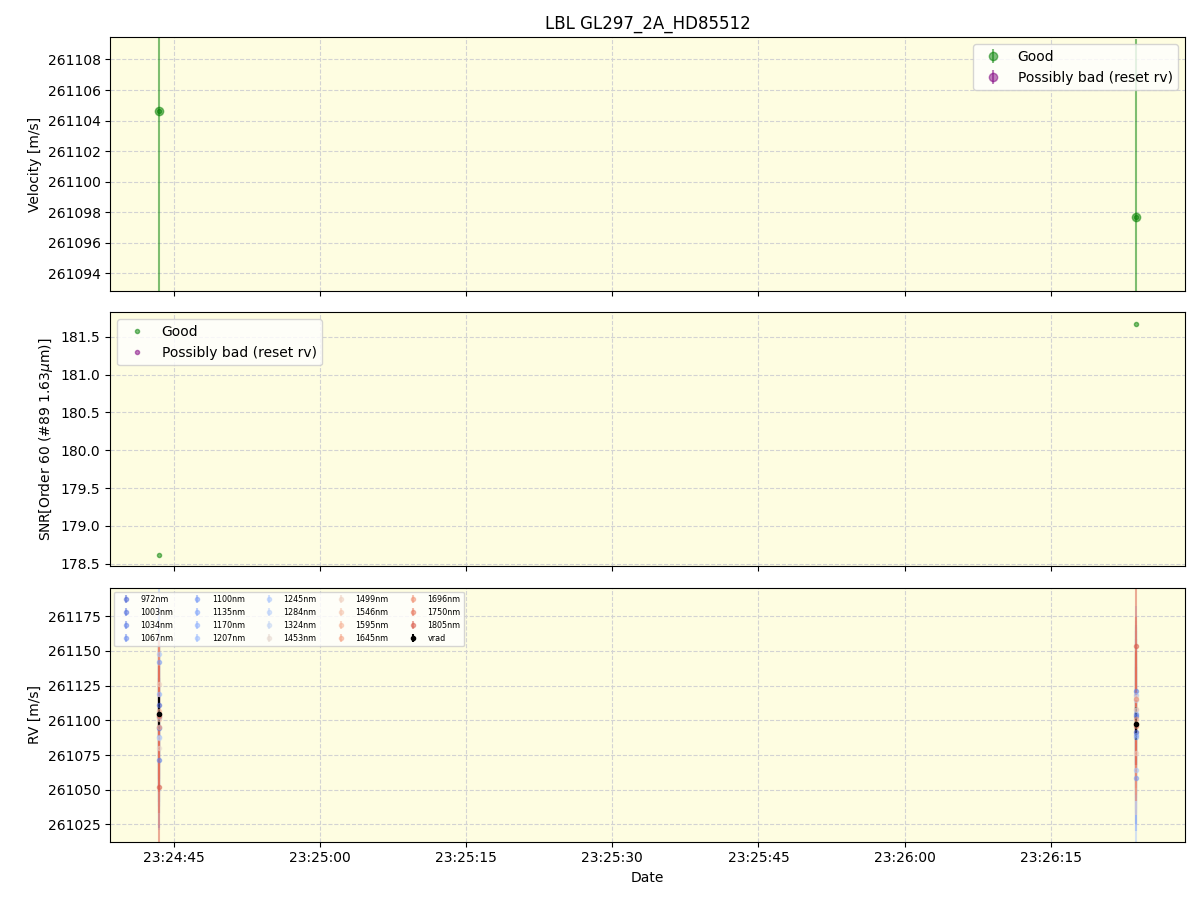
Task: Click the 23:26:15 date tick label
Action: pyautogui.click(x=1051, y=857)
